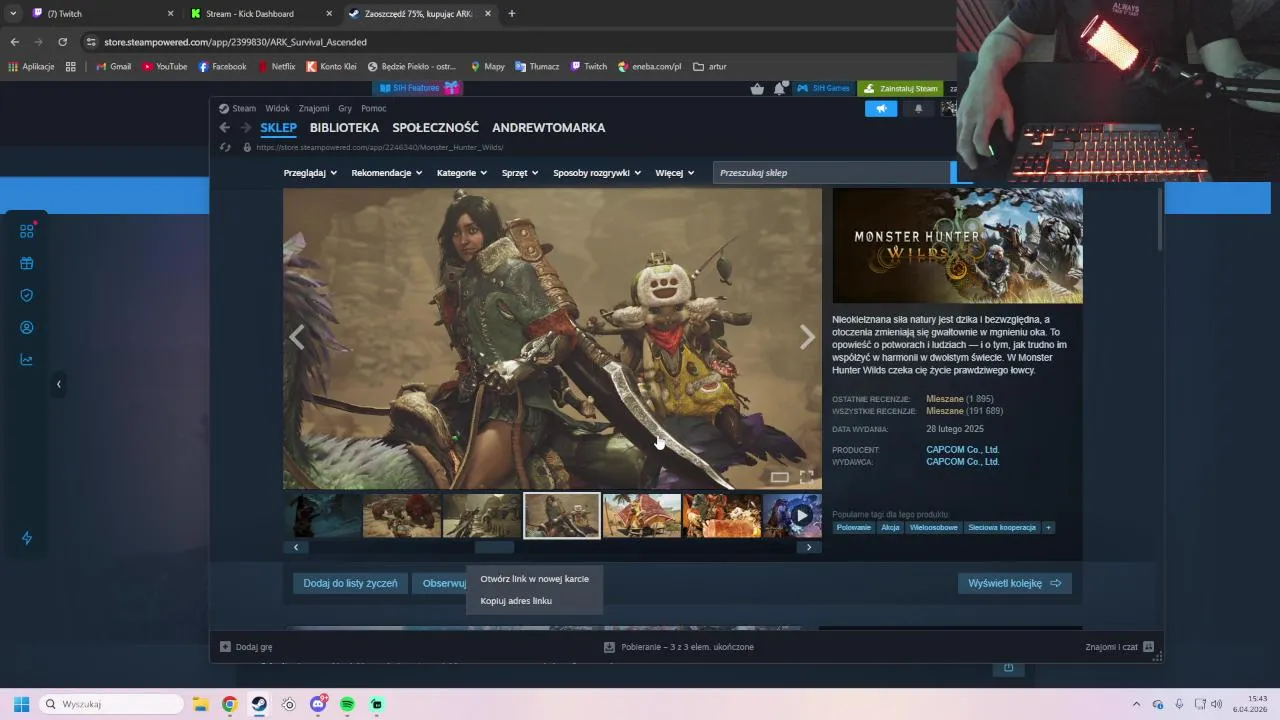Select Otwórz link w nowej karcie
1280x720 pixels.
click(534, 579)
